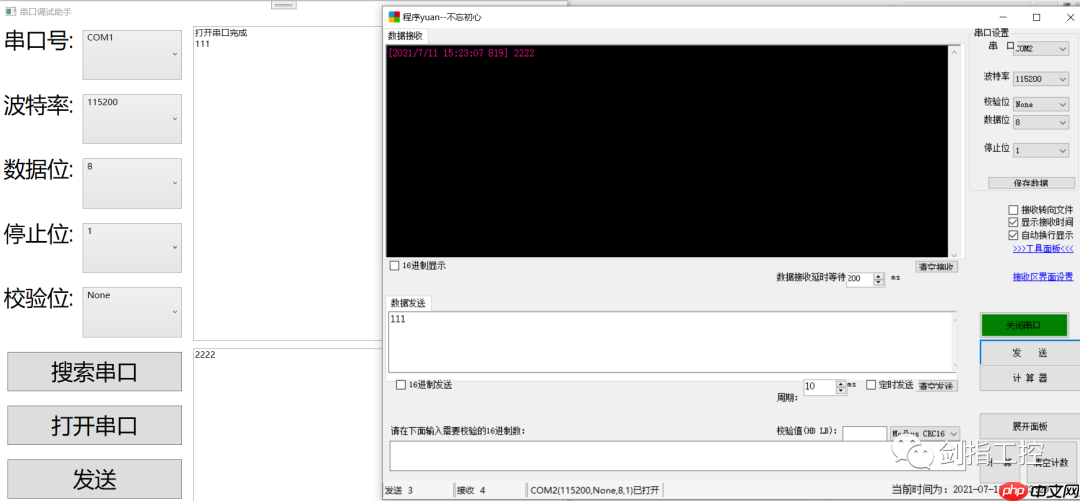Click the '打开串口完成' log line in left window
The width and height of the screenshot is (1080, 501).
(x=220, y=33)
